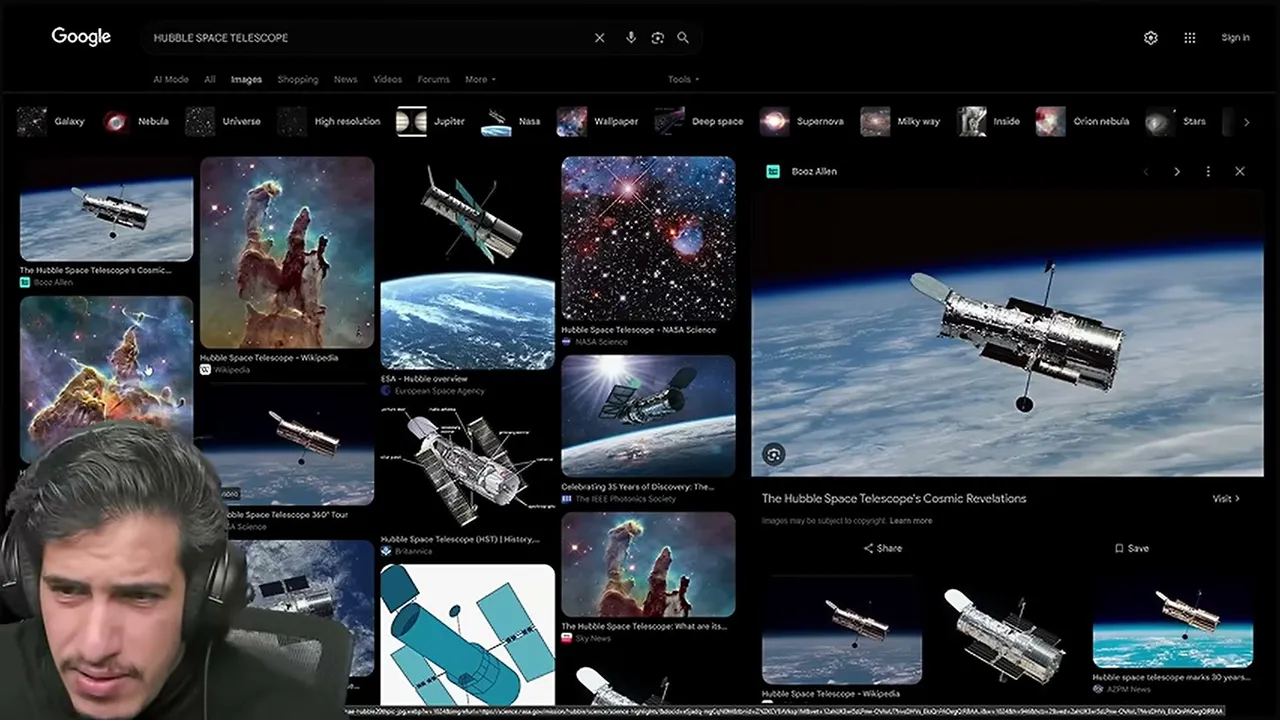Open quick settings gear
The height and width of the screenshot is (720, 1280).
(1151, 38)
